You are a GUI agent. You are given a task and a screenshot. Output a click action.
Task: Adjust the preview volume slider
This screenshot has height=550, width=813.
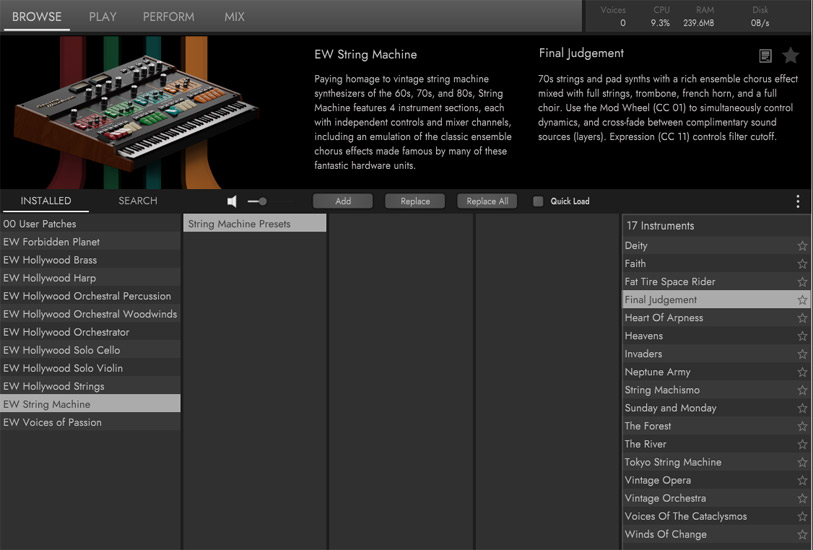[257, 201]
